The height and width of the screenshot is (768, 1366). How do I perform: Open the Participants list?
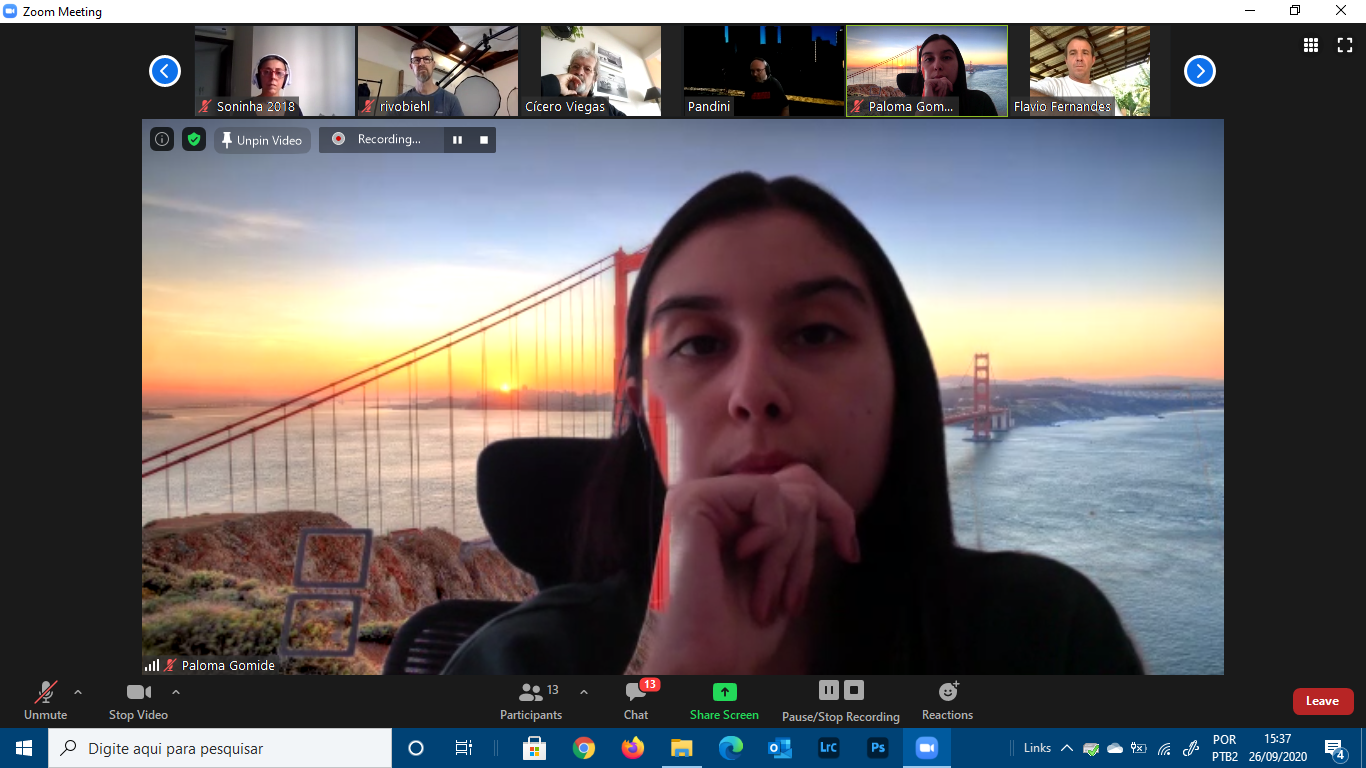pyautogui.click(x=532, y=700)
